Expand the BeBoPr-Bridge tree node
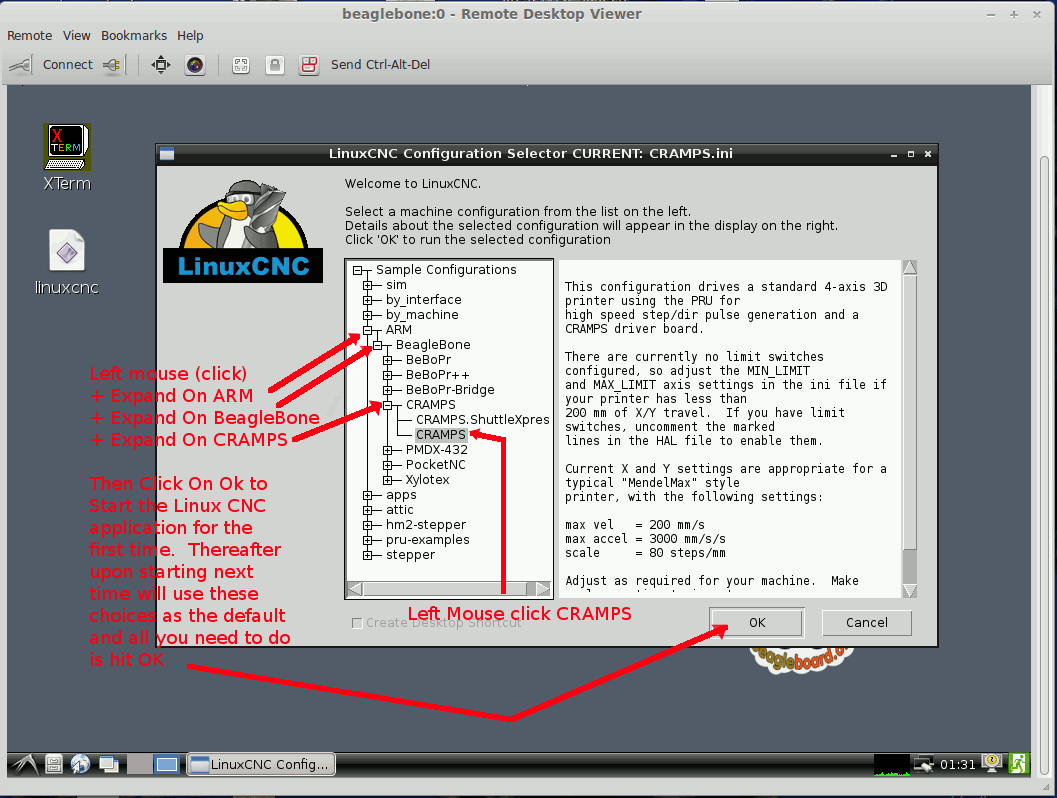Image resolution: width=1057 pixels, height=798 pixels. [x=388, y=390]
